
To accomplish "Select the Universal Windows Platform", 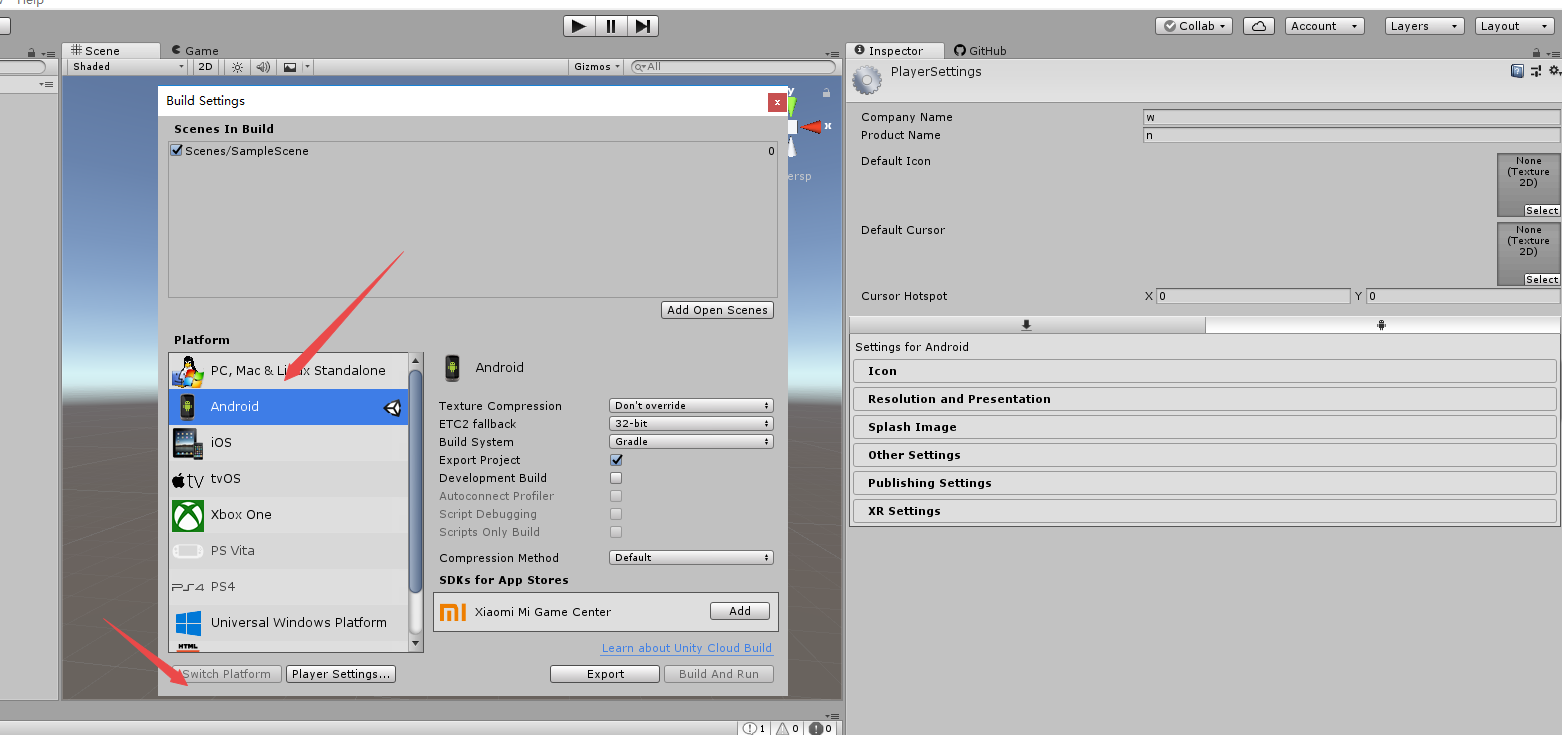I will (x=288, y=623).
